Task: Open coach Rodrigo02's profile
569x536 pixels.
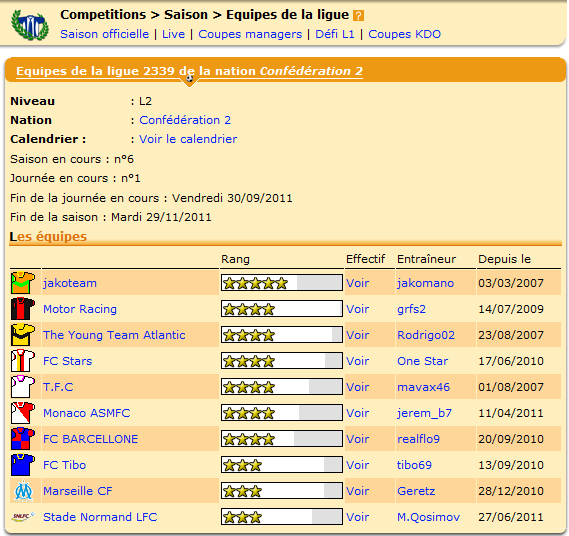Action: click(x=426, y=335)
